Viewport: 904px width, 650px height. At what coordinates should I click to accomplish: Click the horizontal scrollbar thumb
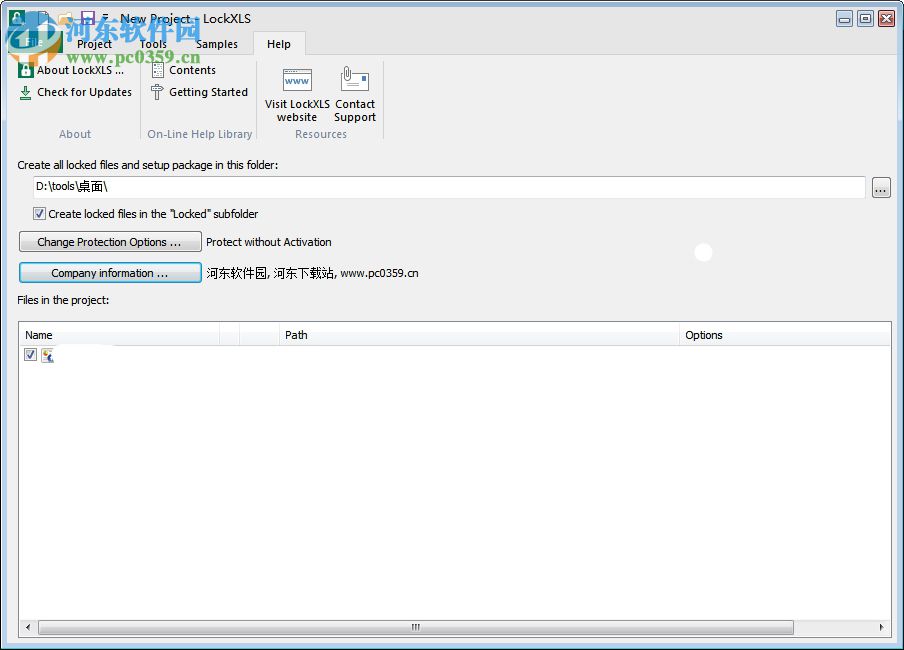(416, 627)
